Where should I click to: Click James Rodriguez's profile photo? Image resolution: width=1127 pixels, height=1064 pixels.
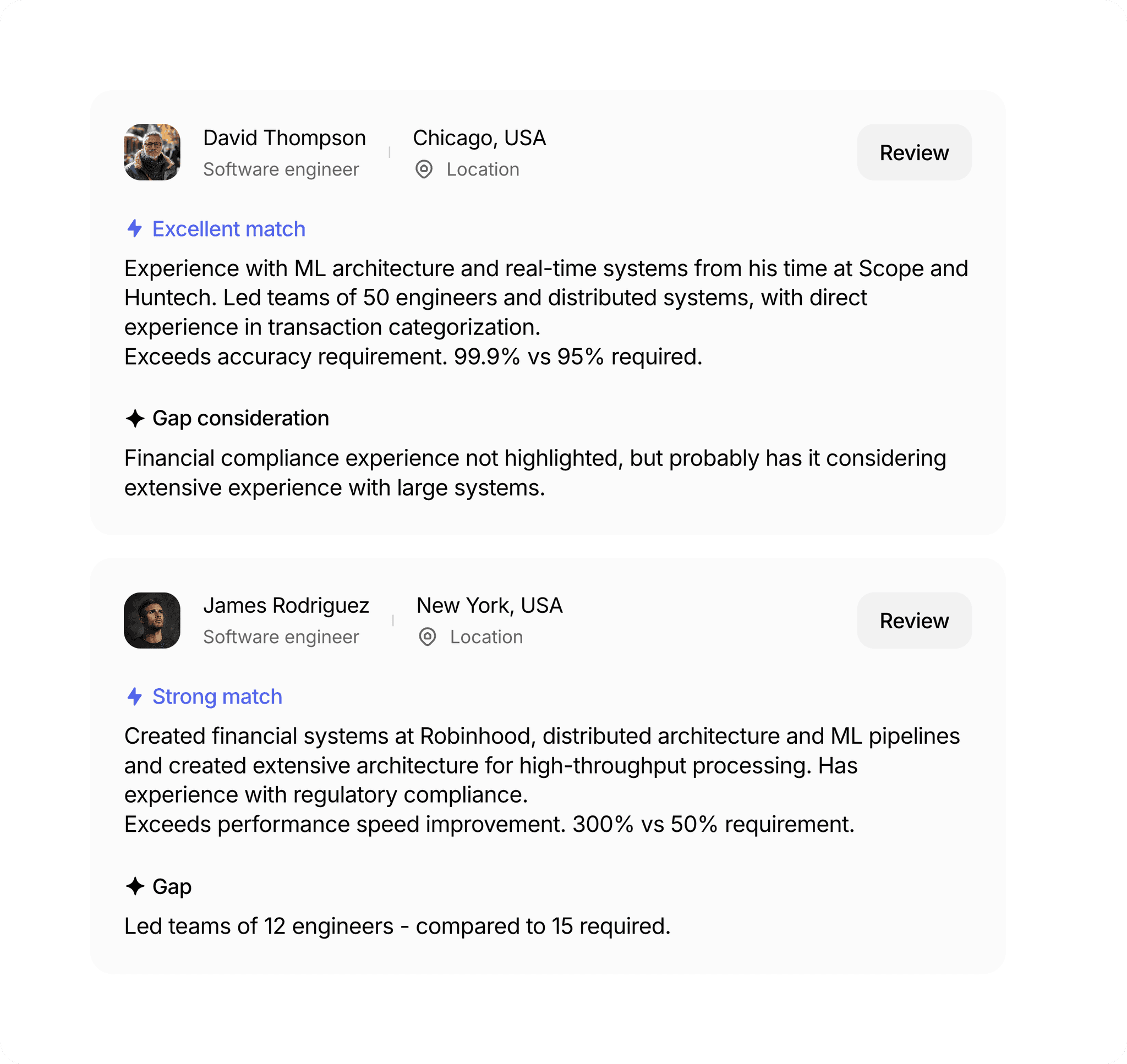[x=152, y=621]
